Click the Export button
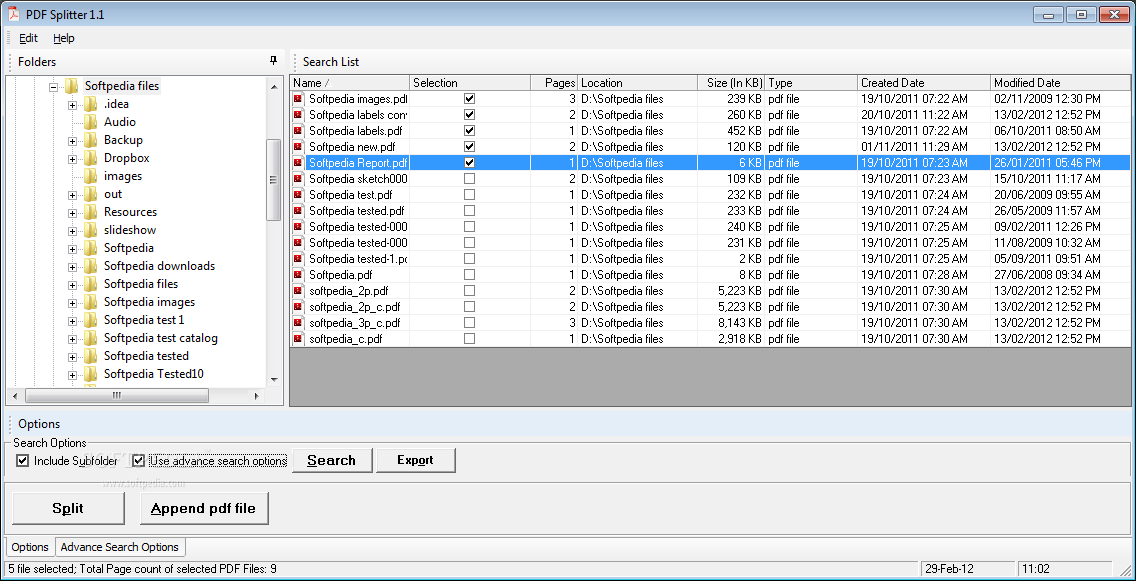The width and height of the screenshot is (1136, 581). (415, 460)
